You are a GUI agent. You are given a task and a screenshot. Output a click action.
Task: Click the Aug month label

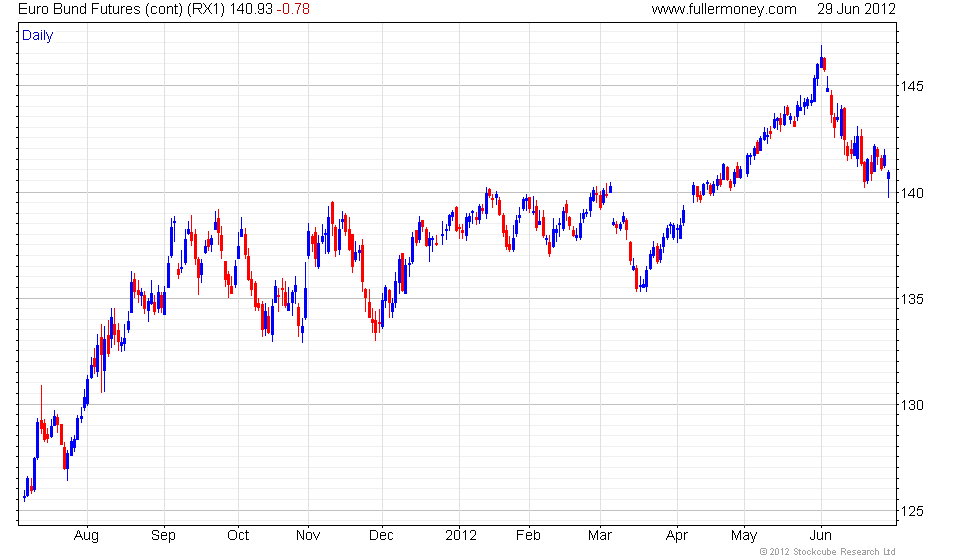[86, 536]
